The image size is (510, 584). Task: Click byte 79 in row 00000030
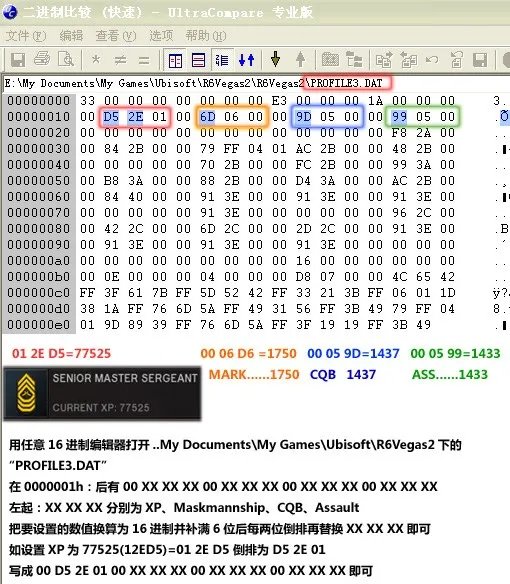pos(208,149)
